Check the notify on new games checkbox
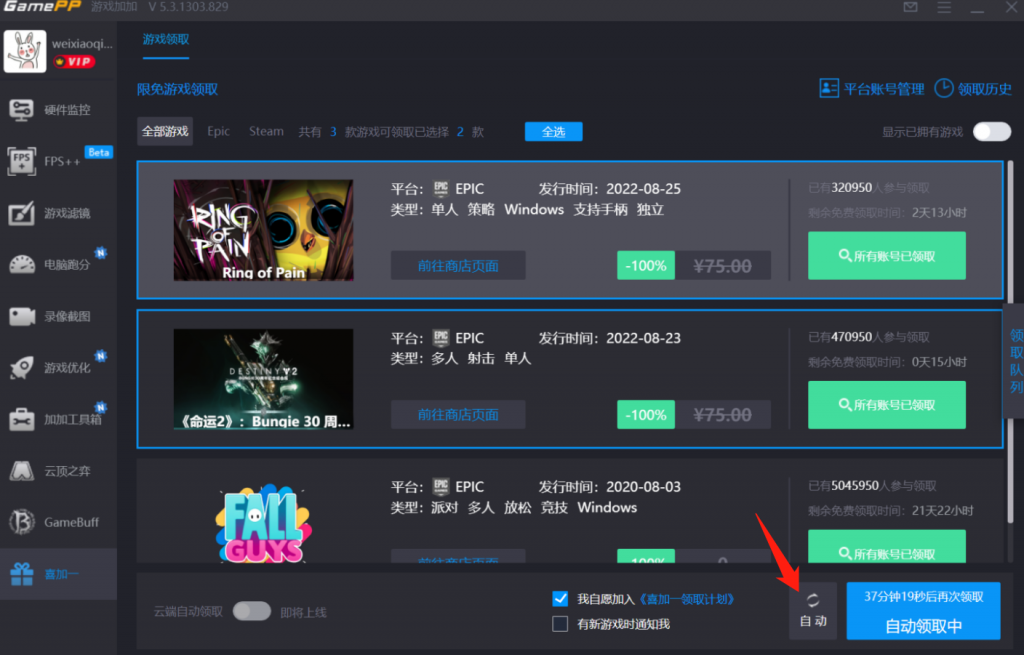 [x=560, y=624]
